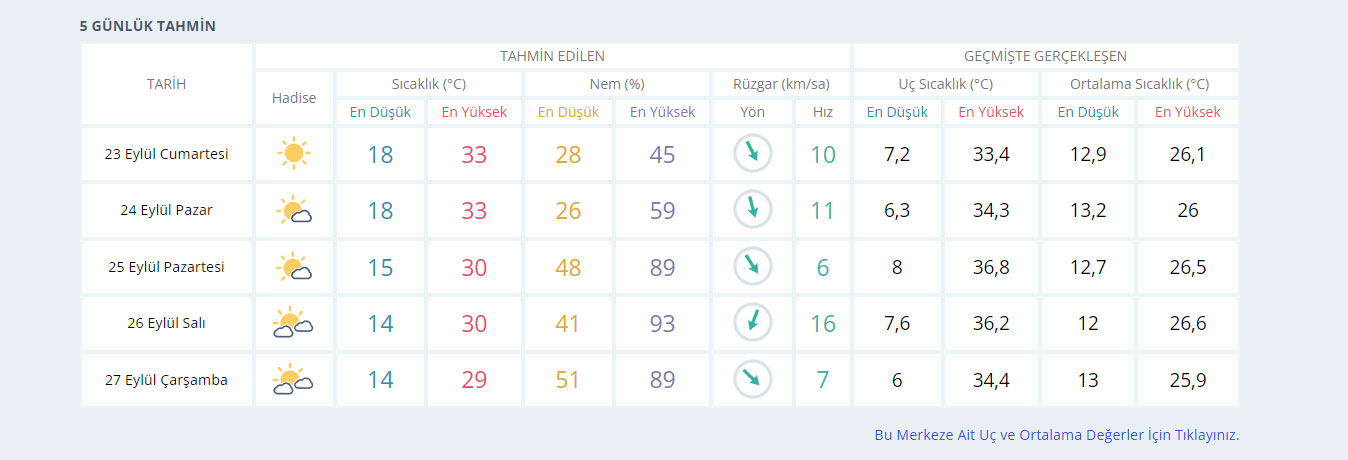Click the partly cloudy icon for 24 Eylül Pazar
The image size is (1348, 460).
(294, 211)
